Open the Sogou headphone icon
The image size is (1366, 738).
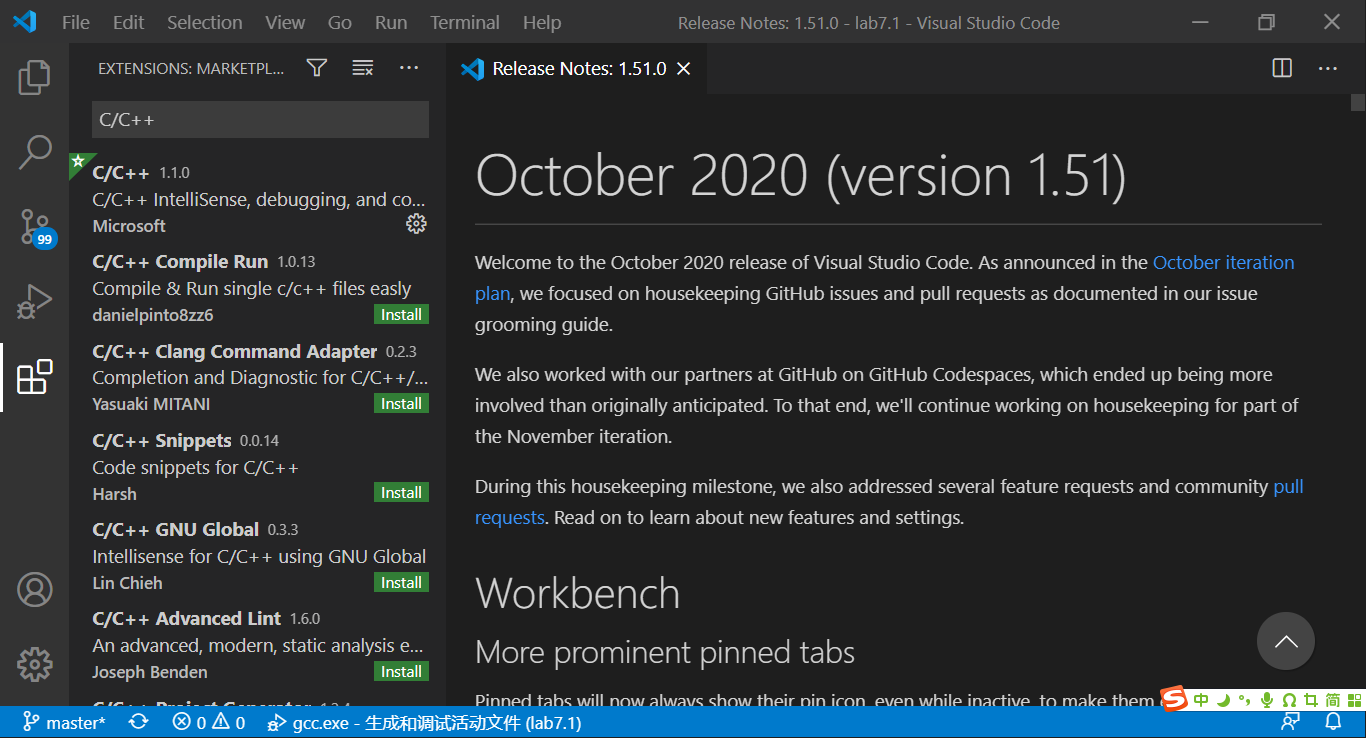[1289, 700]
